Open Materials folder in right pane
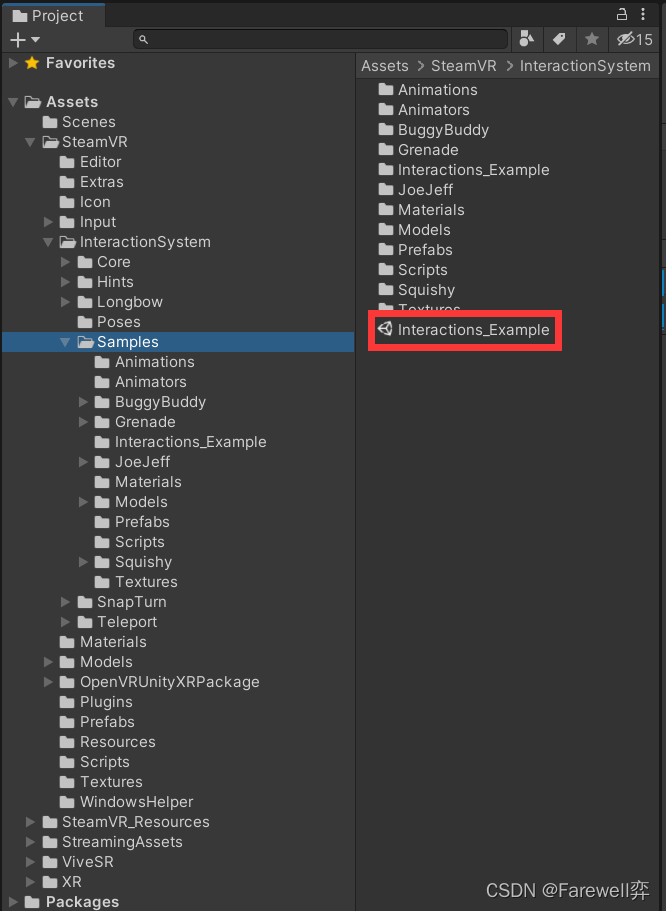This screenshot has width=666, height=911. (x=421, y=210)
